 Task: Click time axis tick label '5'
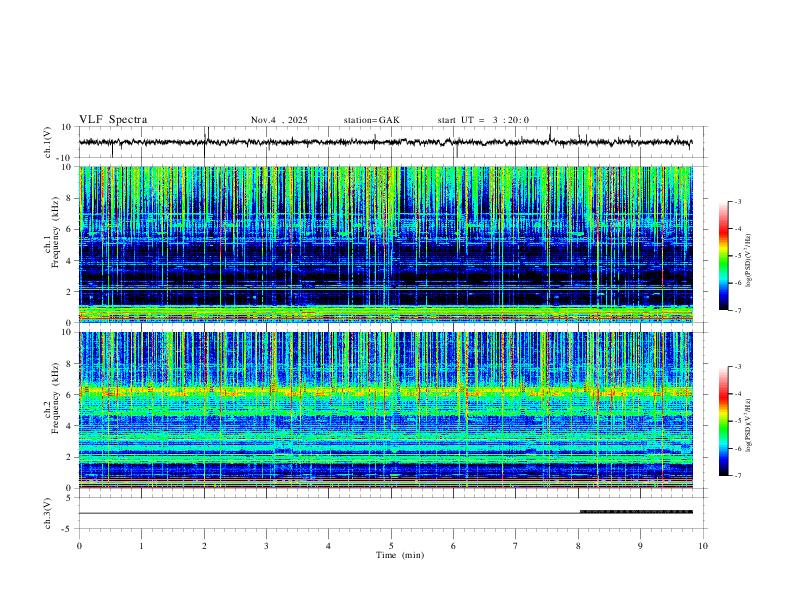(391, 546)
